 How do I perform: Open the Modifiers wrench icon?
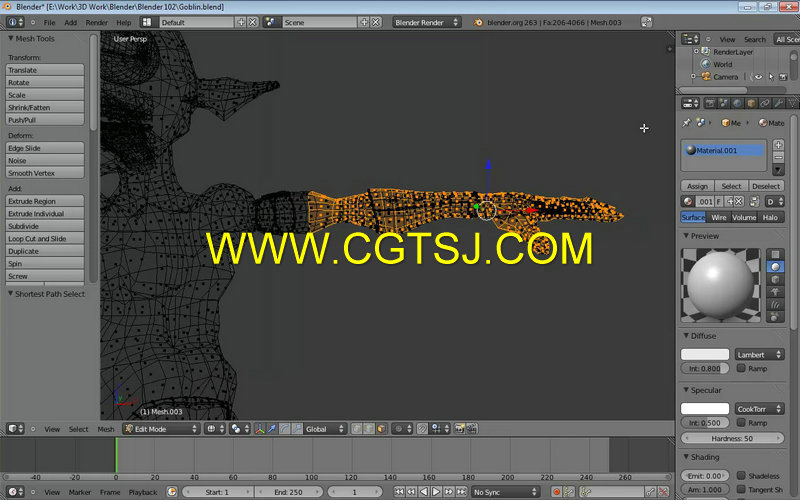coord(779,104)
